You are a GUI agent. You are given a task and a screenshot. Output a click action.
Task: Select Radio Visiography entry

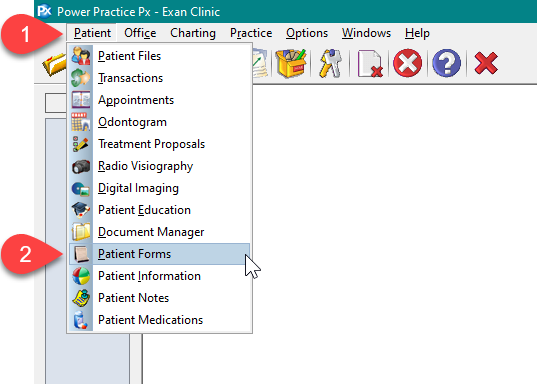tap(160, 166)
